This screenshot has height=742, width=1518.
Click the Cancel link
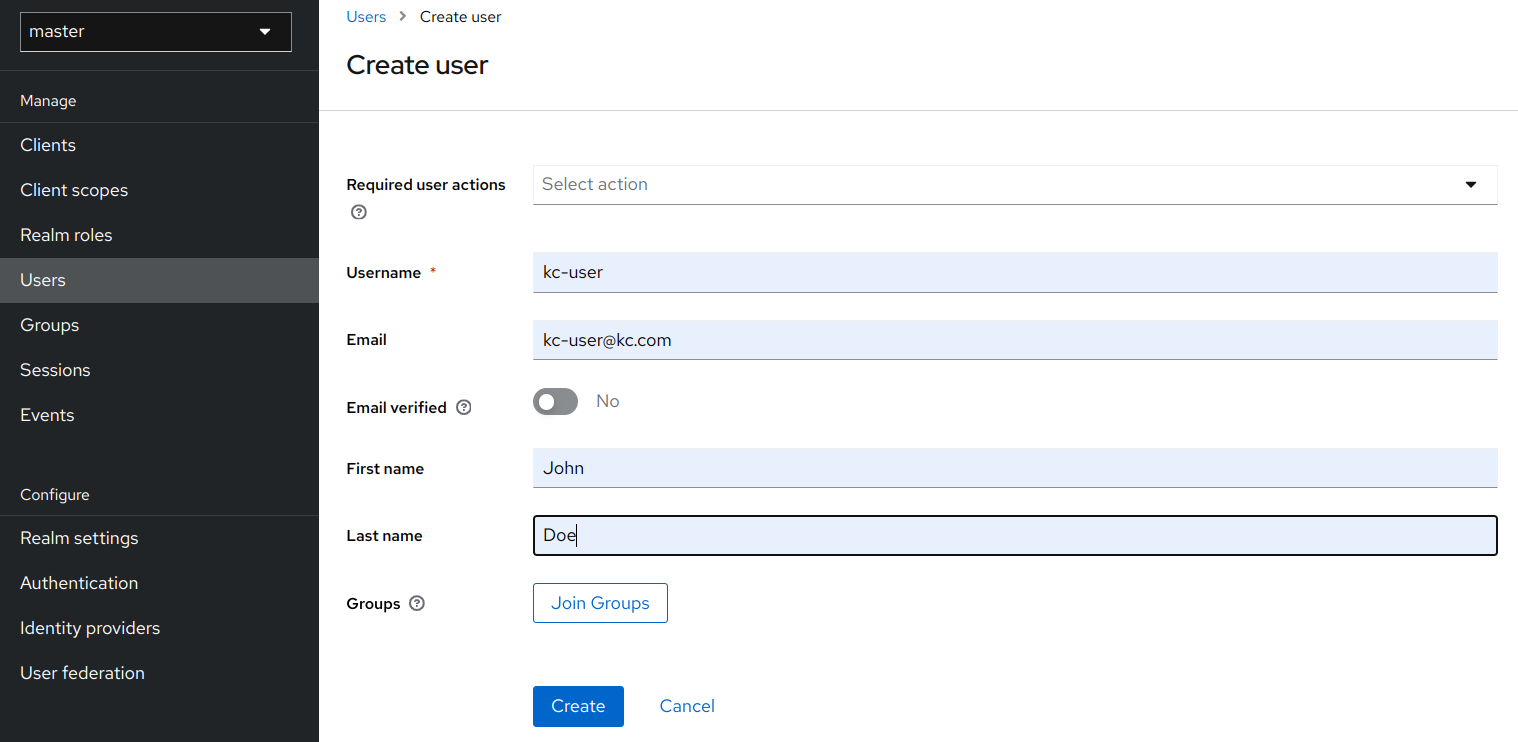[x=687, y=706]
